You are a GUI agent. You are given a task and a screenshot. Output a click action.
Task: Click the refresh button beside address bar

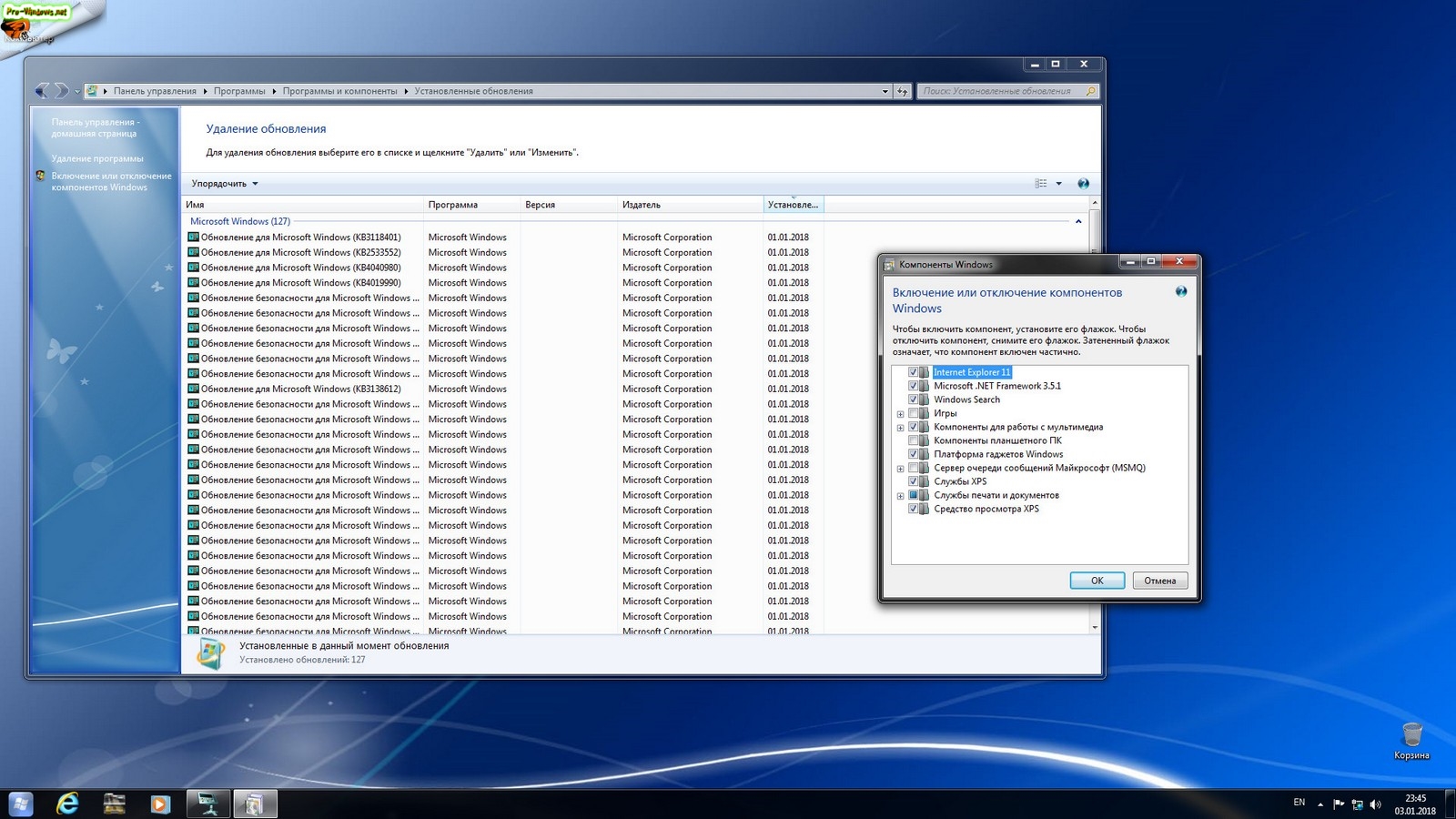pyautogui.click(x=902, y=91)
